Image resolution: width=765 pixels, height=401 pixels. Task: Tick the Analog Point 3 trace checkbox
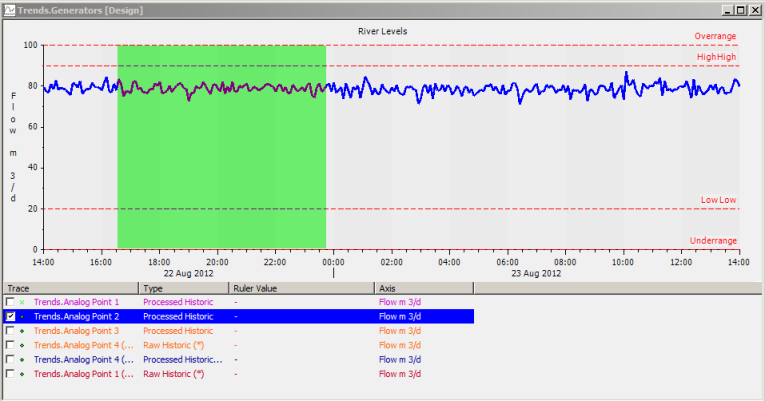click(x=10, y=330)
